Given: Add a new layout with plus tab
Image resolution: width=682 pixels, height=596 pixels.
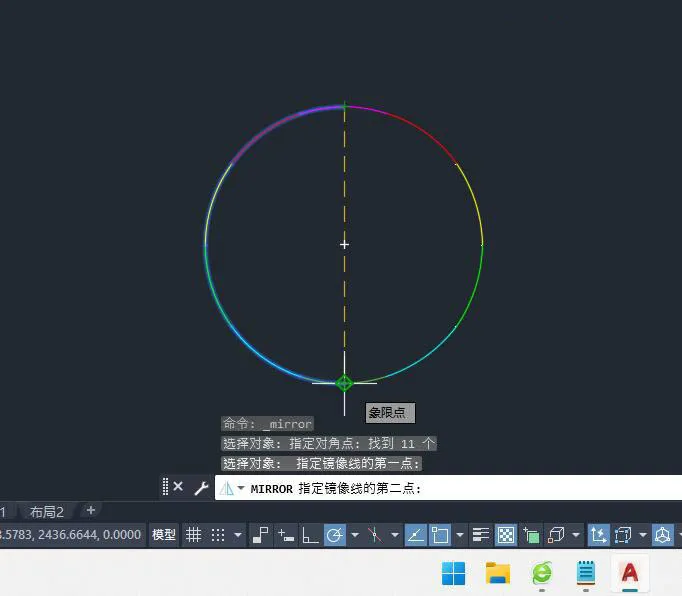Looking at the screenshot, I should (x=90, y=510).
